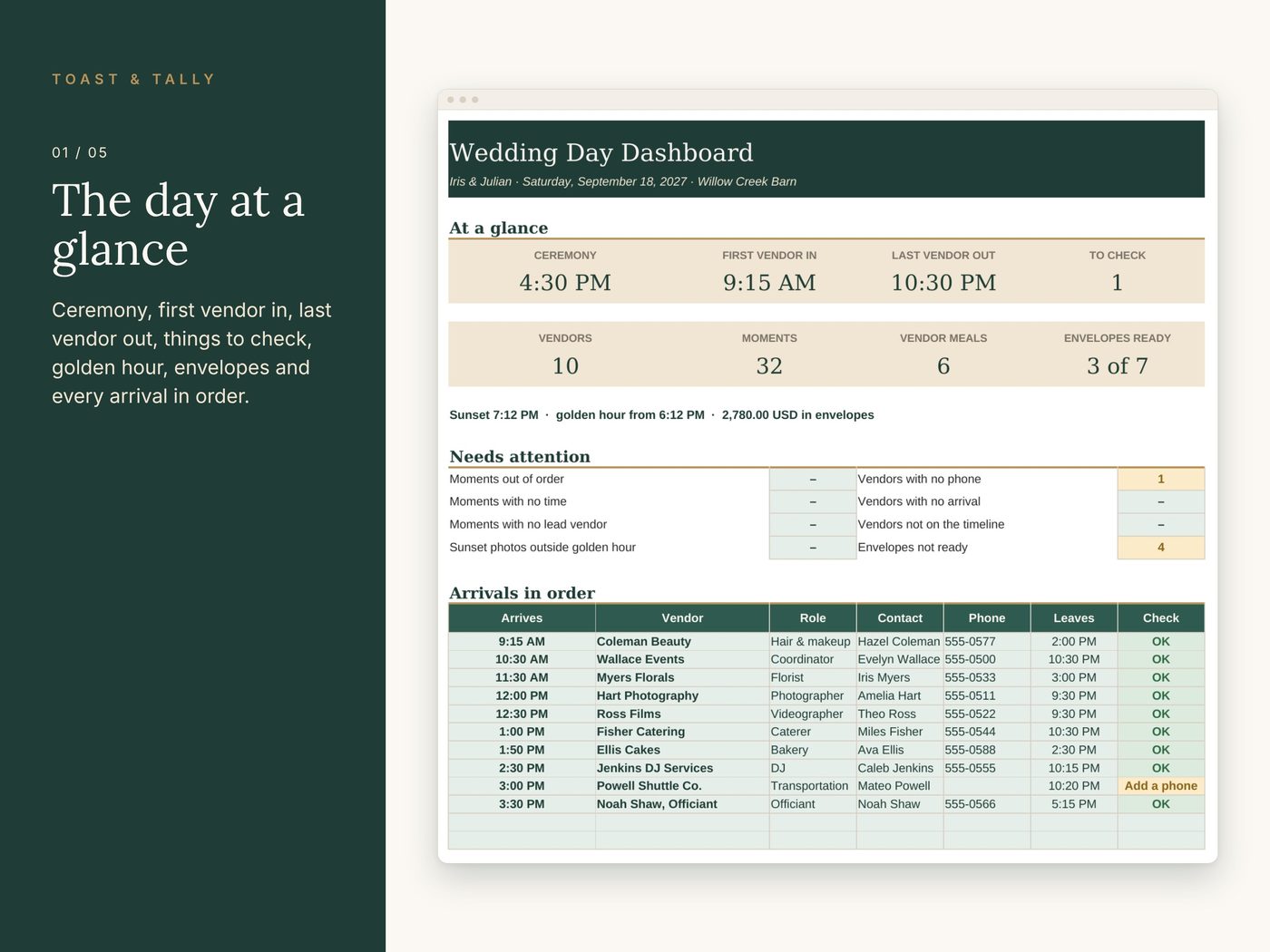The height and width of the screenshot is (952, 1270).
Task: Select the Leaves column header
Action: (1074, 618)
